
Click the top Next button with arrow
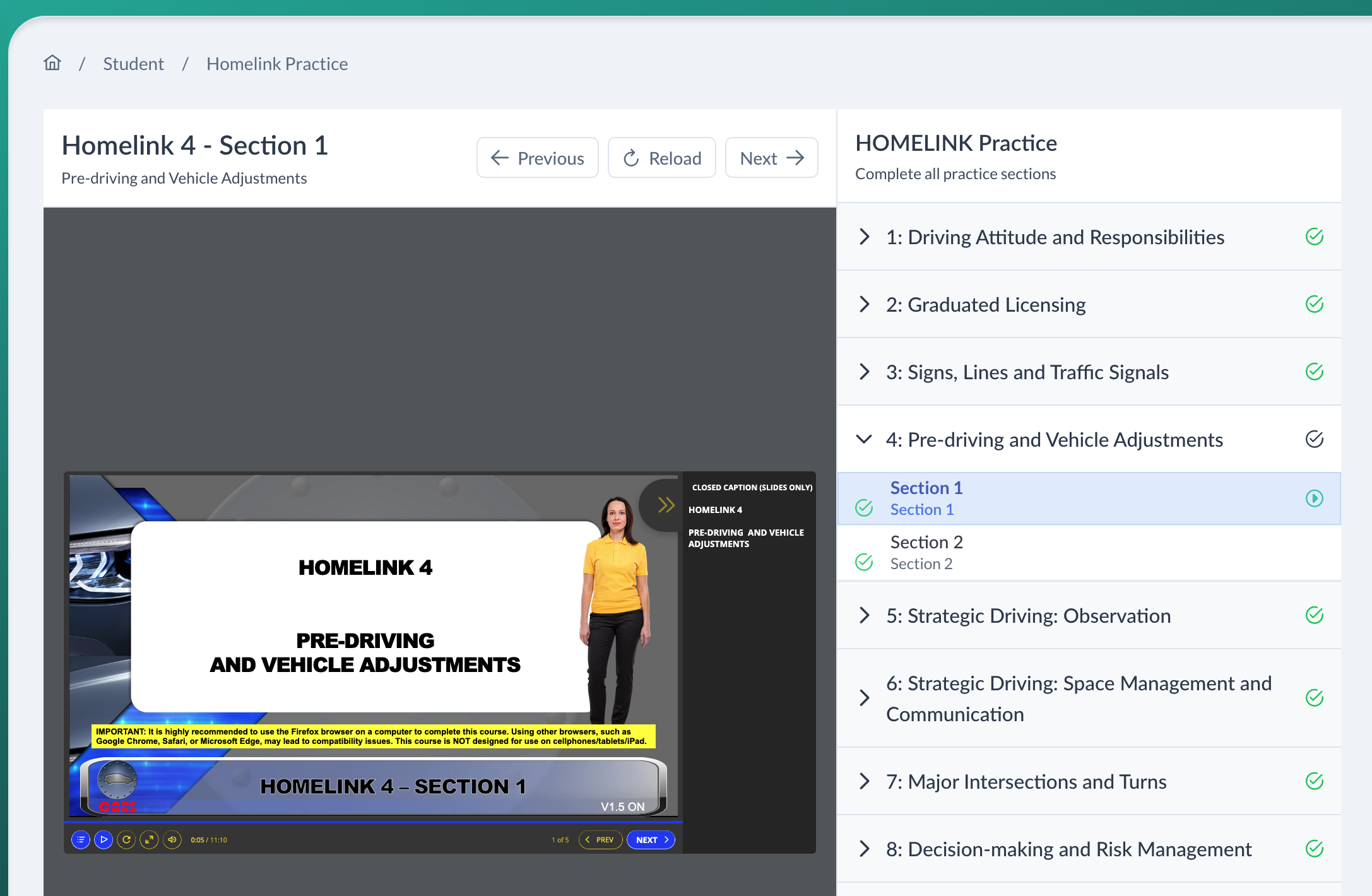[771, 158]
